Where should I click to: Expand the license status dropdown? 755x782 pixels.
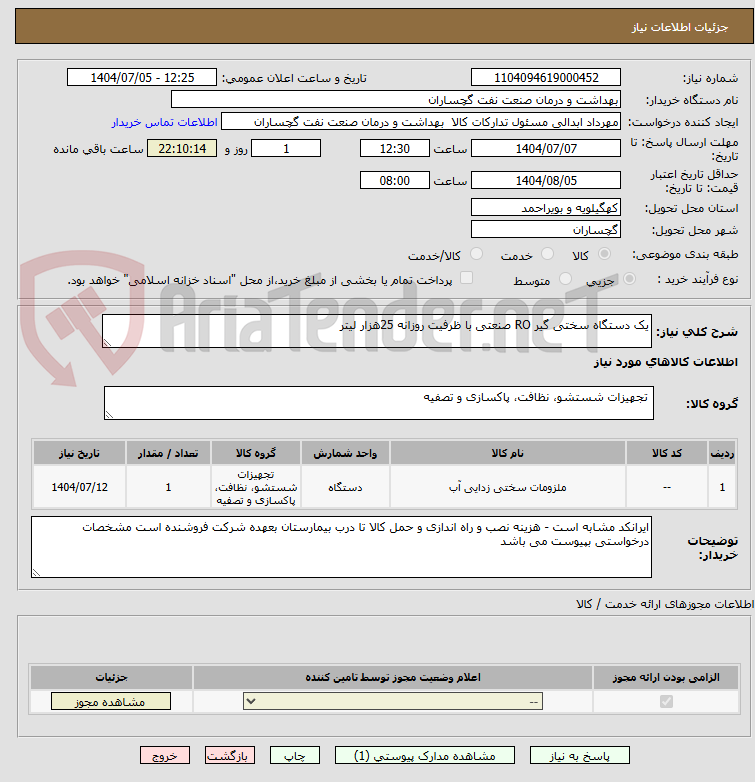click(x=394, y=702)
